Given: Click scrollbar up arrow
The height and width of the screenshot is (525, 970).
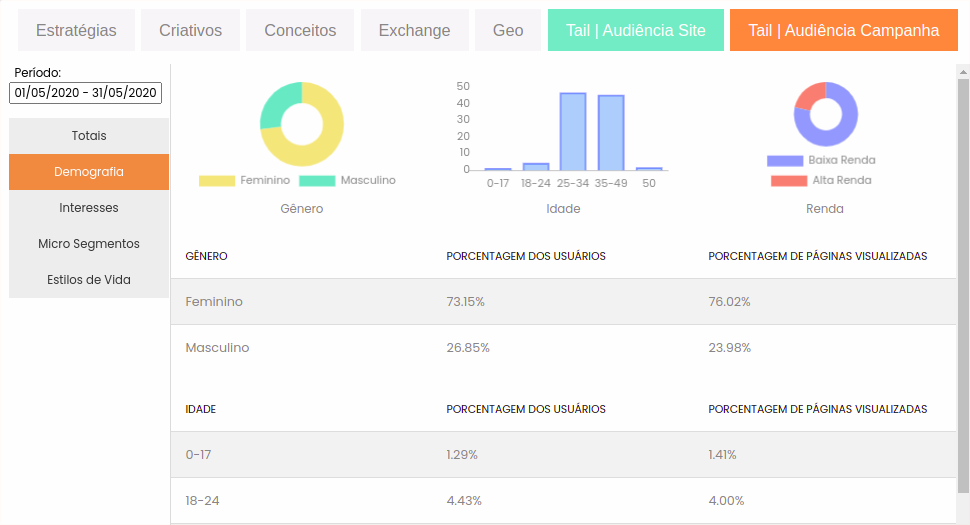Looking at the screenshot, I should tap(963, 72).
